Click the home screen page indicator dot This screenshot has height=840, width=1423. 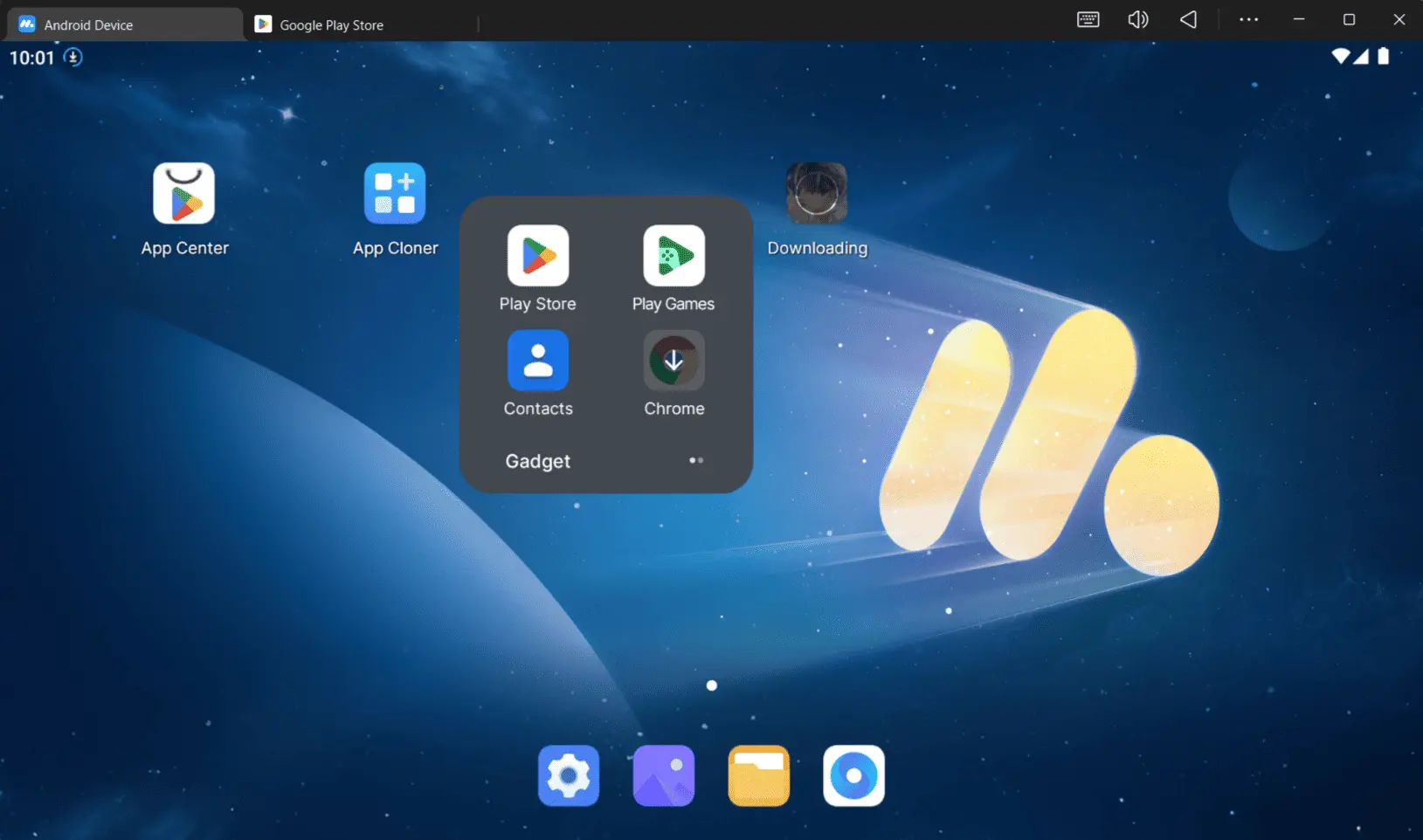click(712, 685)
